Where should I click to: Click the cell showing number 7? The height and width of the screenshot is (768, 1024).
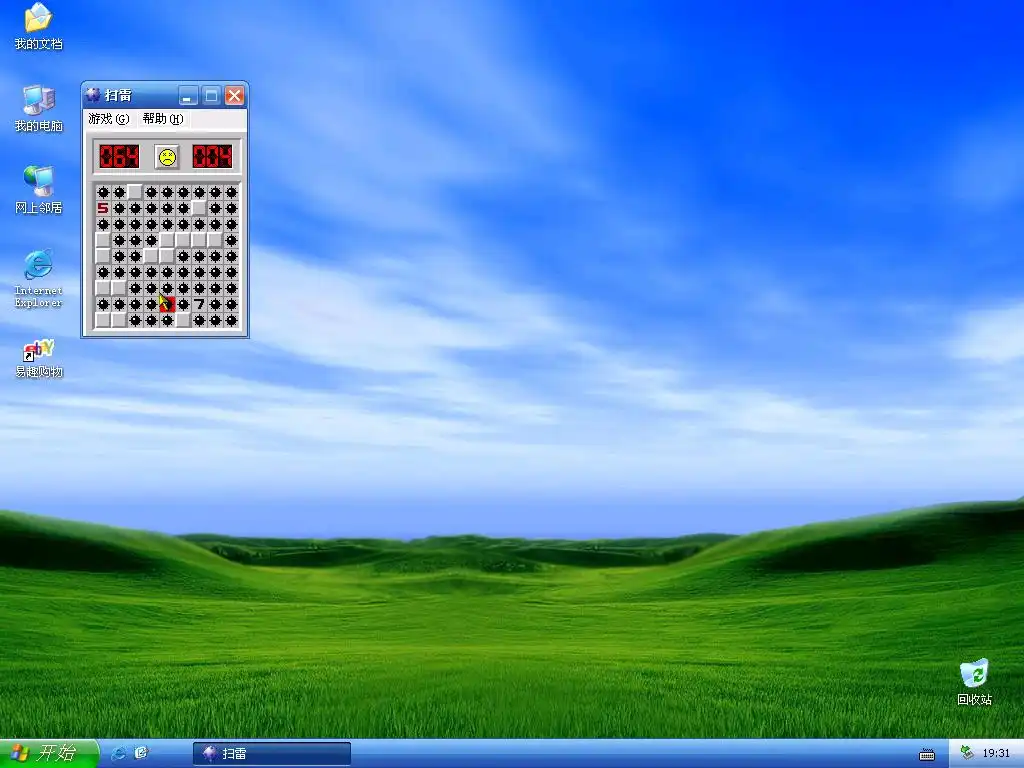coord(199,304)
